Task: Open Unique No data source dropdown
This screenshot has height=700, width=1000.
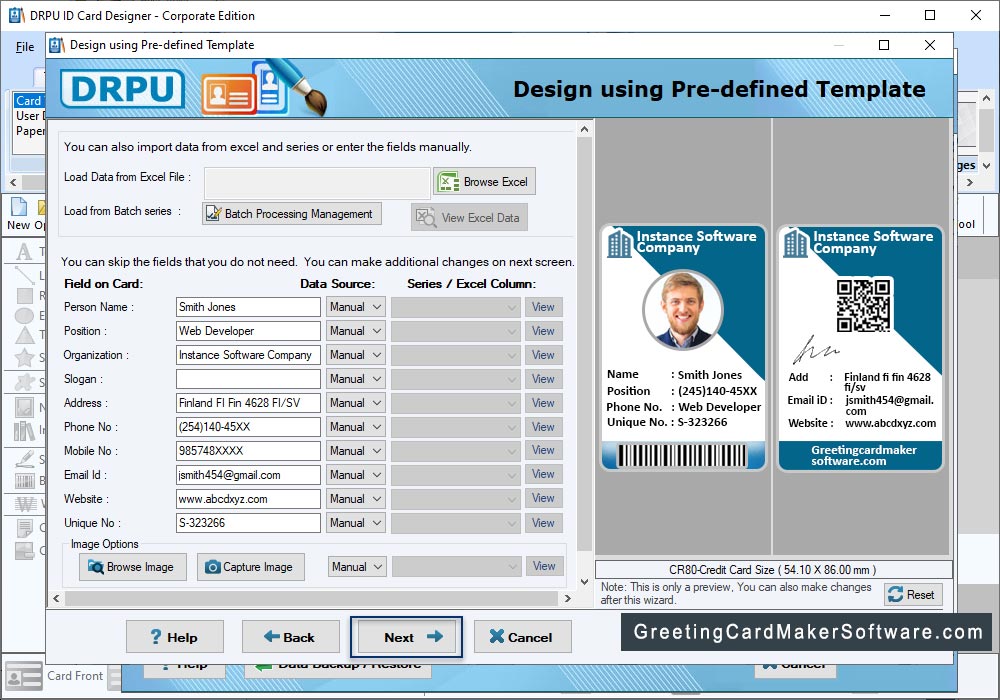Action: click(x=356, y=523)
